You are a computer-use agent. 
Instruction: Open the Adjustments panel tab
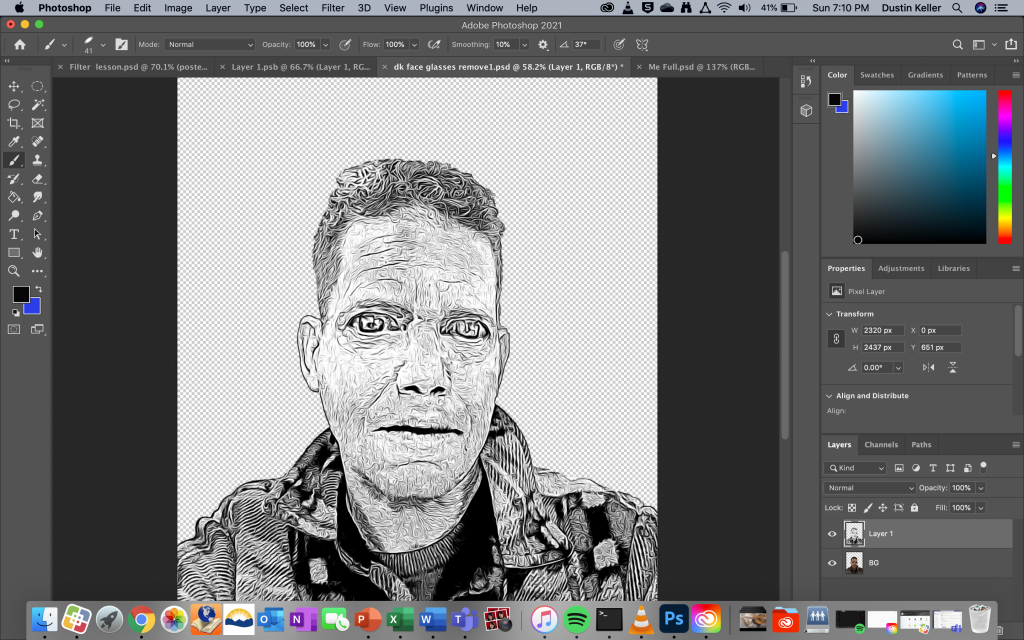pos(901,268)
